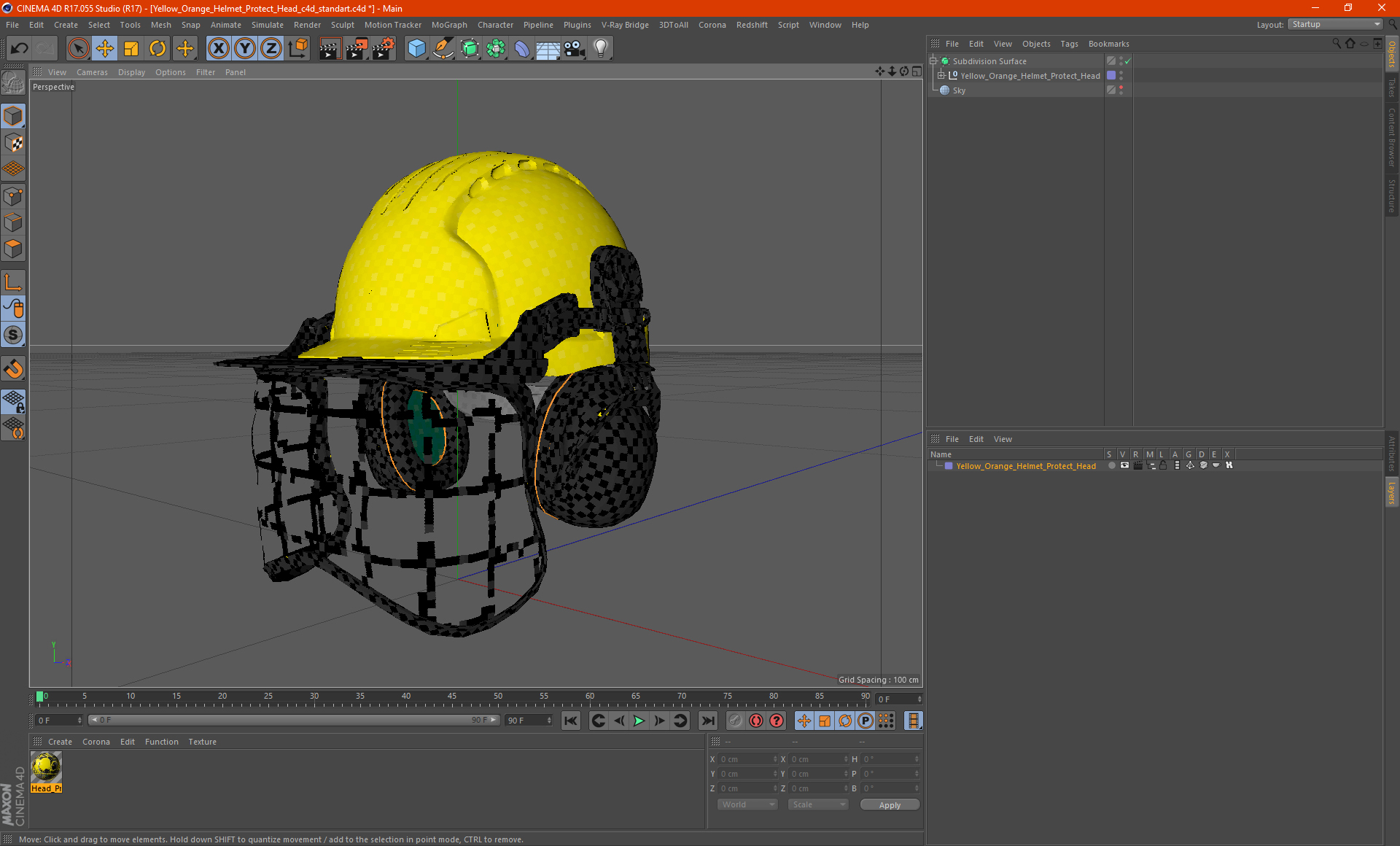This screenshot has width=1400, height=846.
Task: Switch to Texture mode icon
Action: tap(13, 143)
